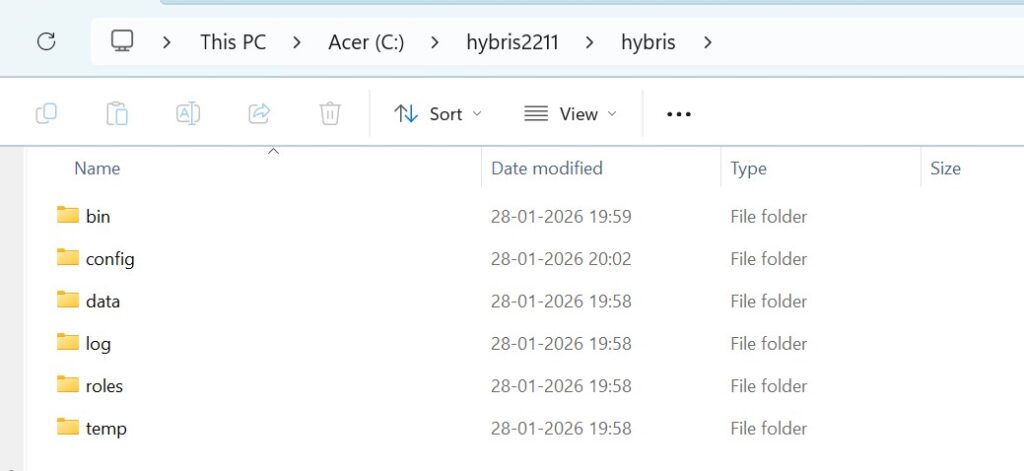
Task: Select the bin folder icon
Action: [67, 215]
